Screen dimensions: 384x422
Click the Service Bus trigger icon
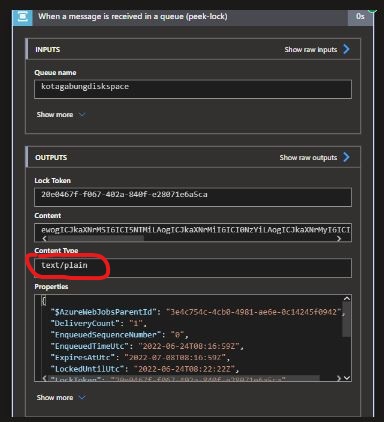point(23,17)
